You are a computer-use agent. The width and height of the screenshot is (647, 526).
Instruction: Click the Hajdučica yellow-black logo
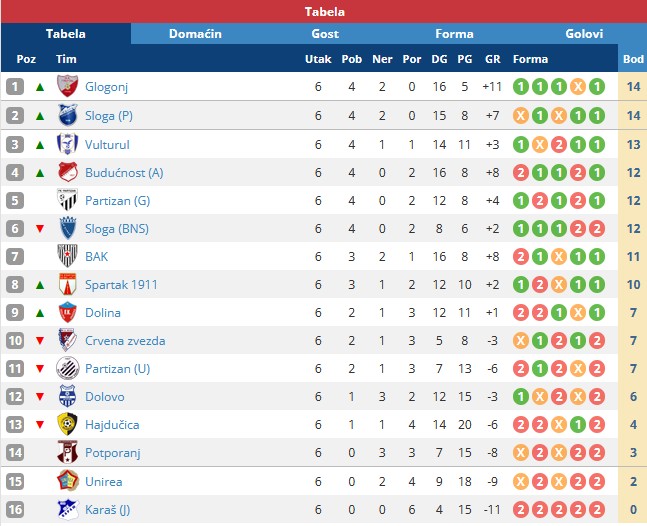tap(67, 424)
